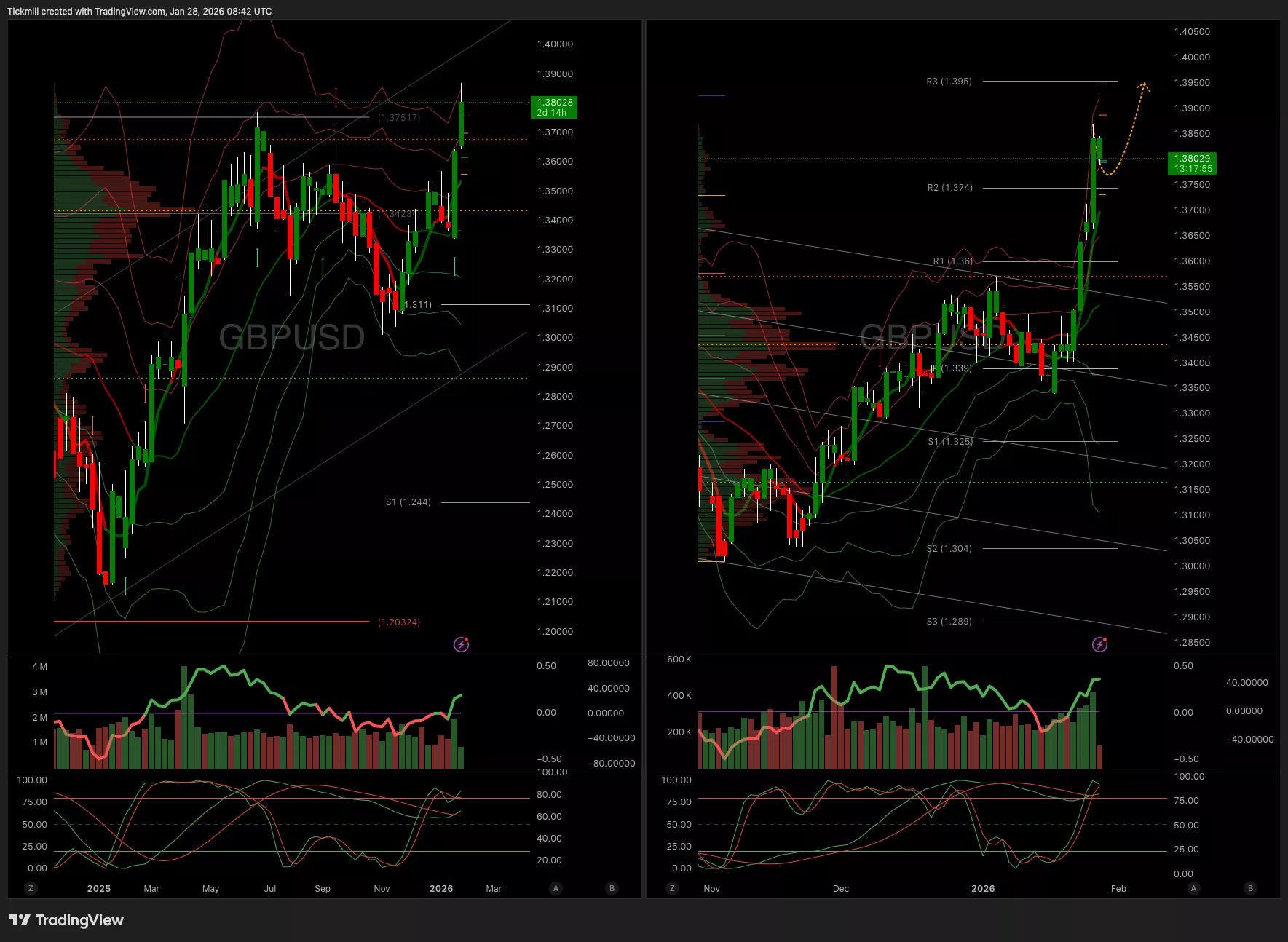Click the Z circle on right chart

coord(672,888)
